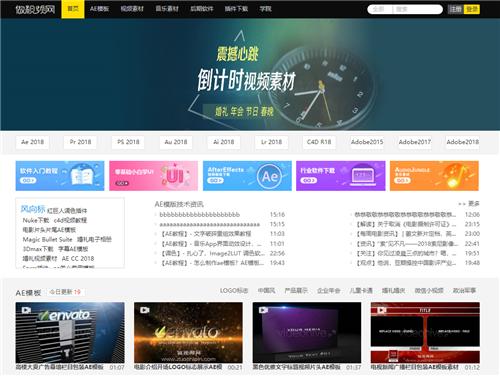Open the c4d视频教程 hot tag
This screenshot has width=500, height=376.
point(70,220)
